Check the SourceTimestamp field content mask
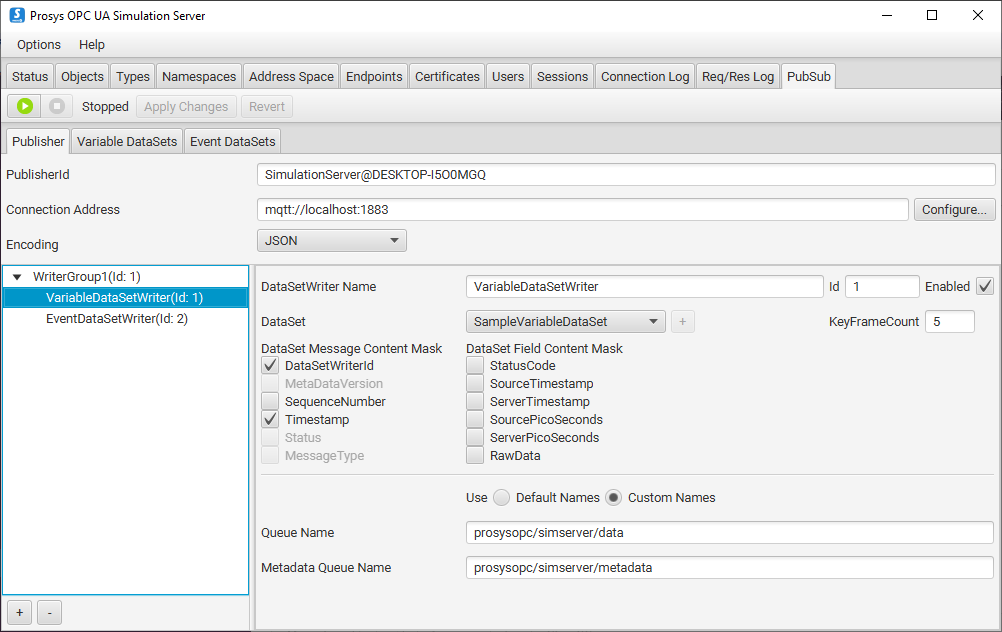The image size is (1002, 632). [x=475, y=384]
